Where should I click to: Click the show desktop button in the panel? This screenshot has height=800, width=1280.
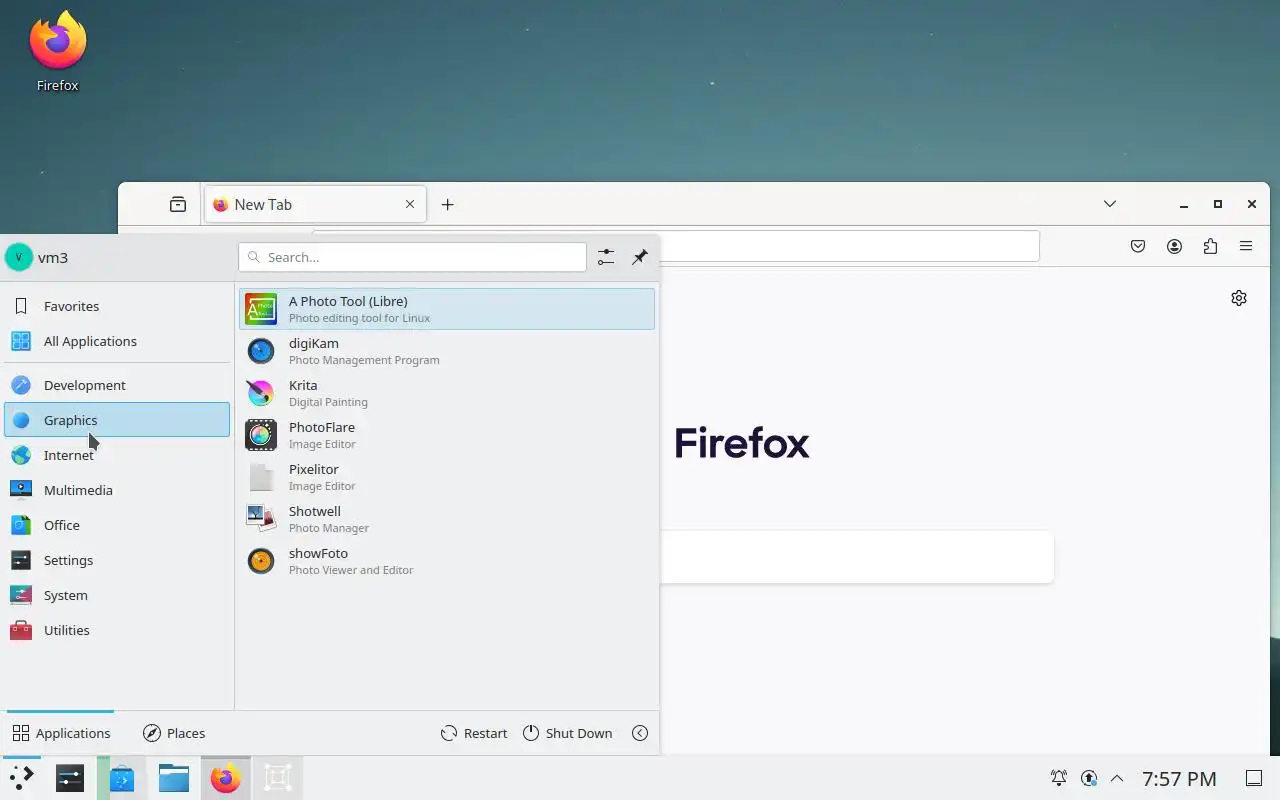pyautogui.click(x=1254, y=778)
